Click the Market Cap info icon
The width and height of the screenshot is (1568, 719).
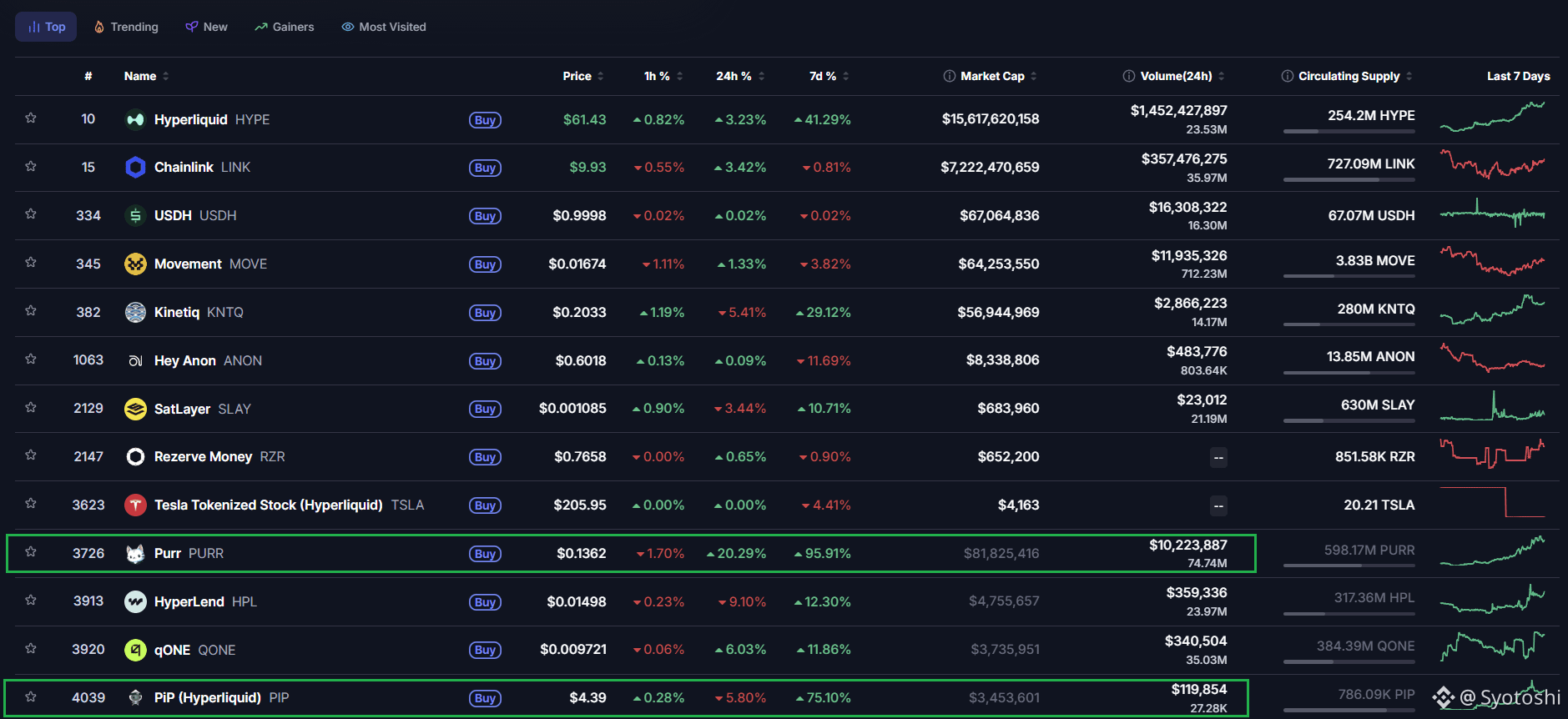[950, 76]
